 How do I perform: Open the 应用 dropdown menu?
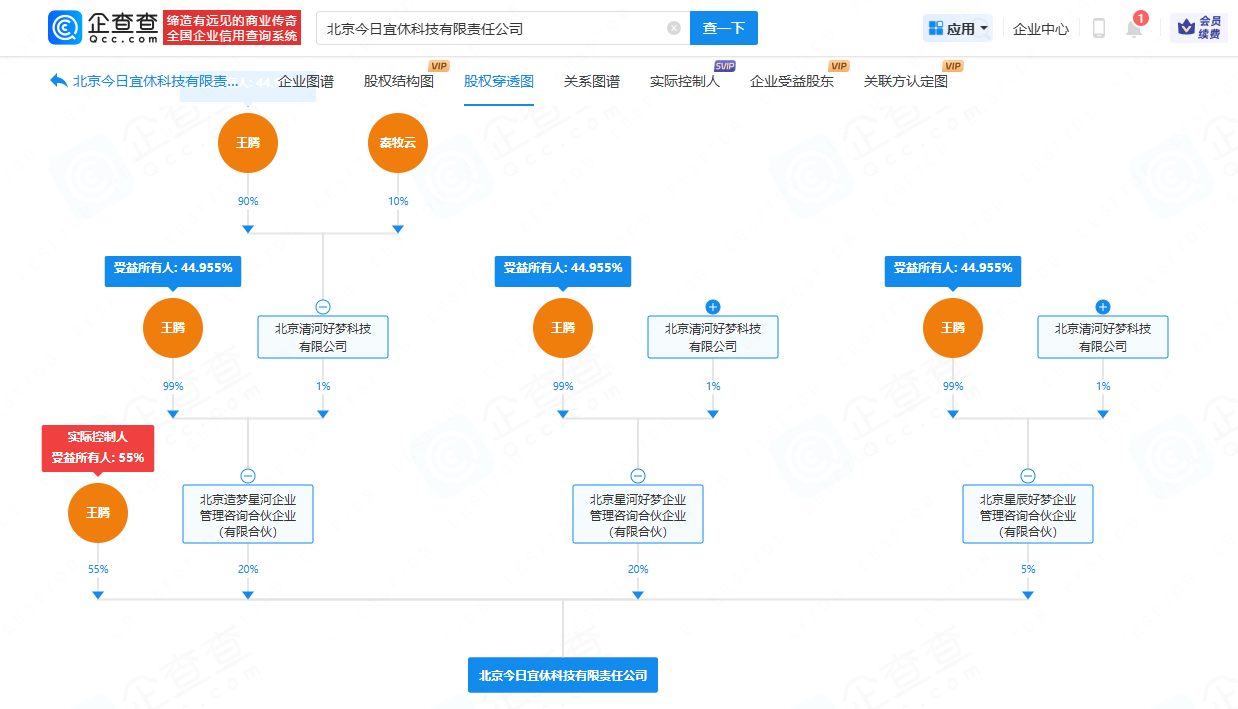click(958, 29)
